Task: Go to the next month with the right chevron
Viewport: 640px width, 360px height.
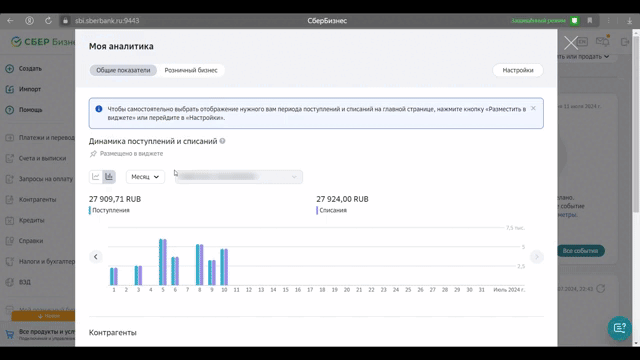Action: coord(537,257)
